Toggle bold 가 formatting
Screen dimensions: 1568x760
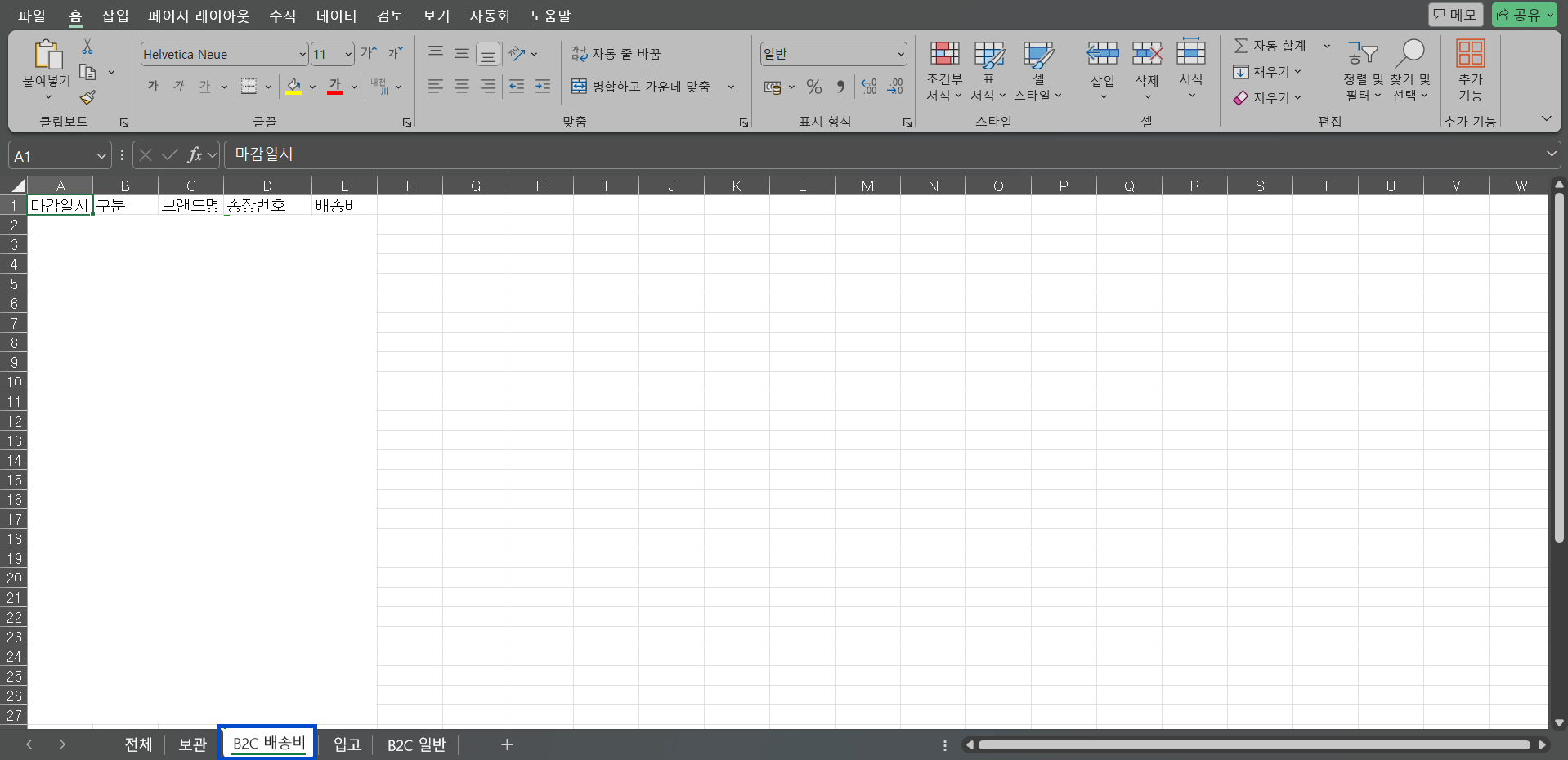tap(153, 86)
